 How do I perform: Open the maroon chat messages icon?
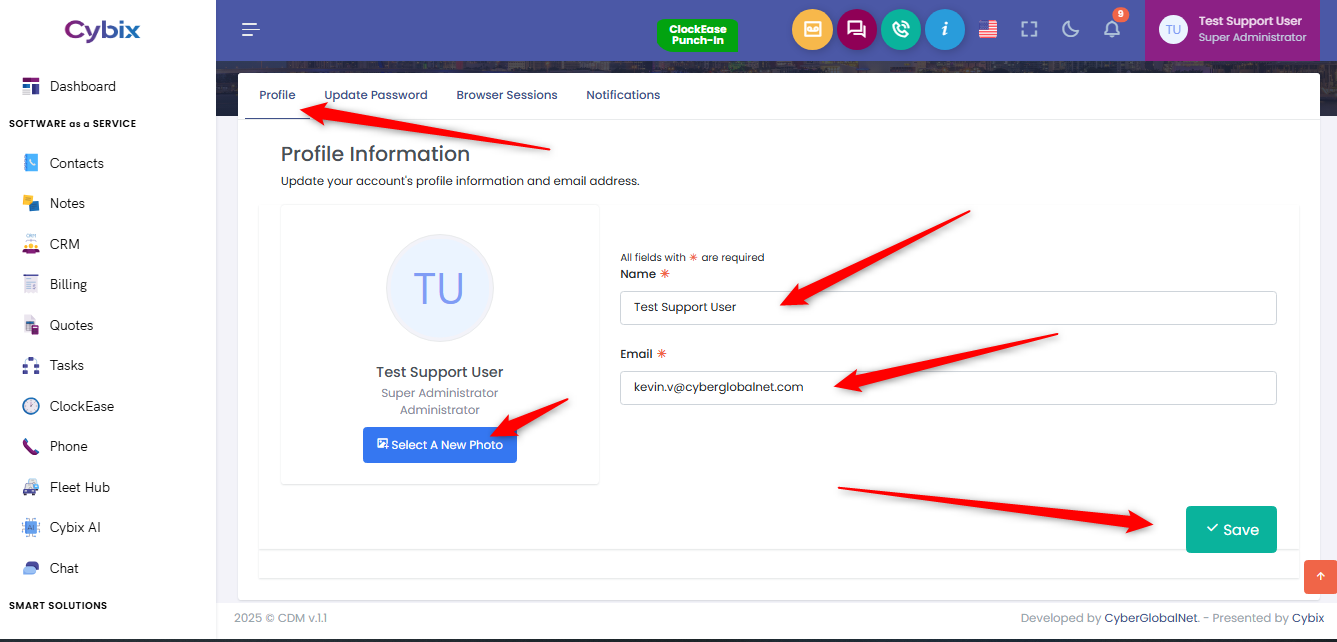click(x=857, y=30)
